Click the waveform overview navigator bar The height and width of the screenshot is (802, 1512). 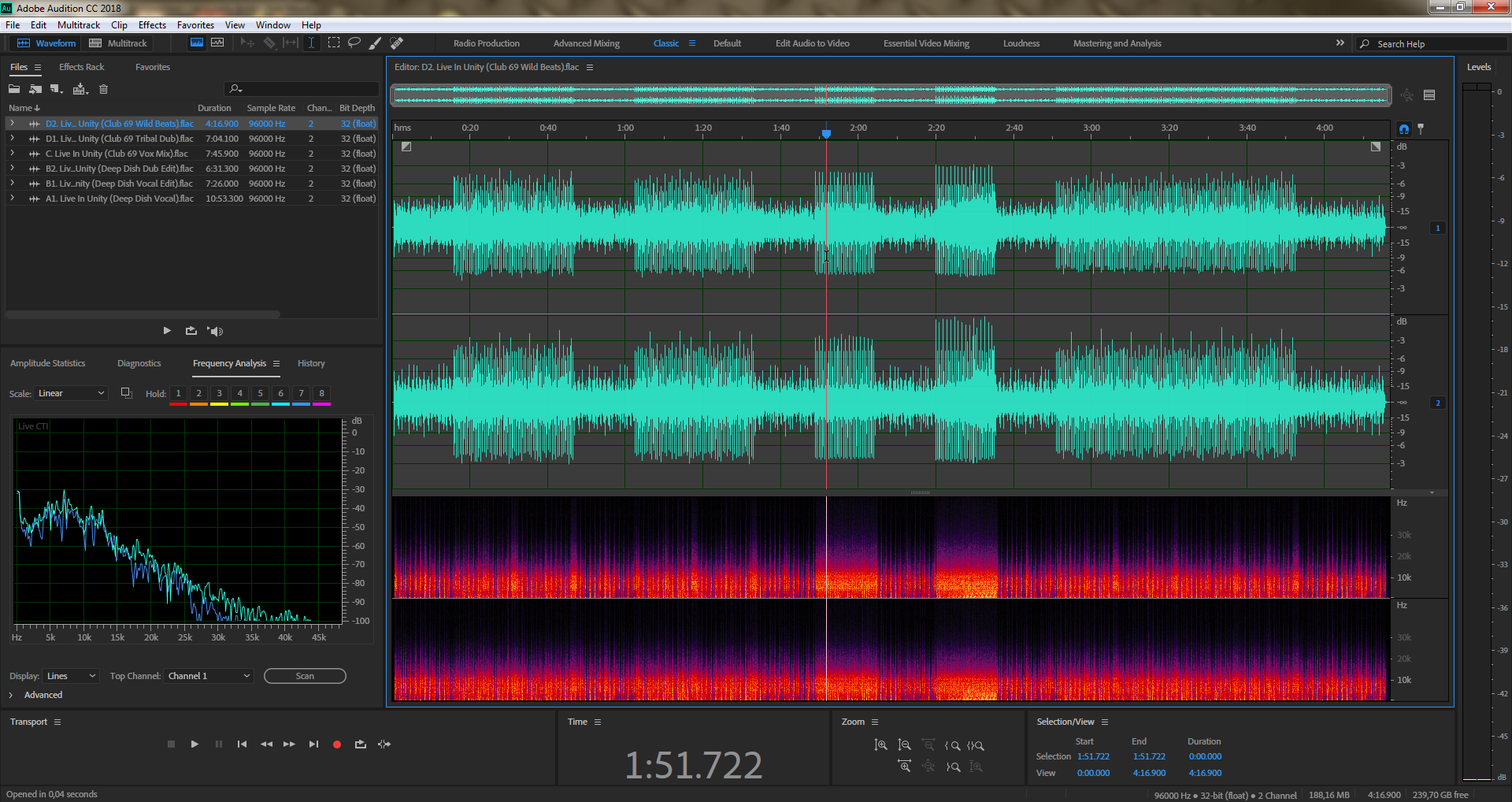click(x=891, y=95)
